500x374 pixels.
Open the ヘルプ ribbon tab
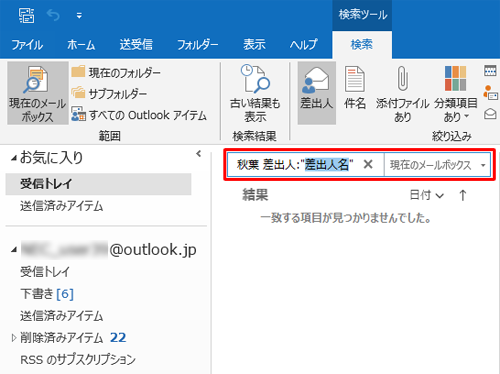click(x=303, y=44)
